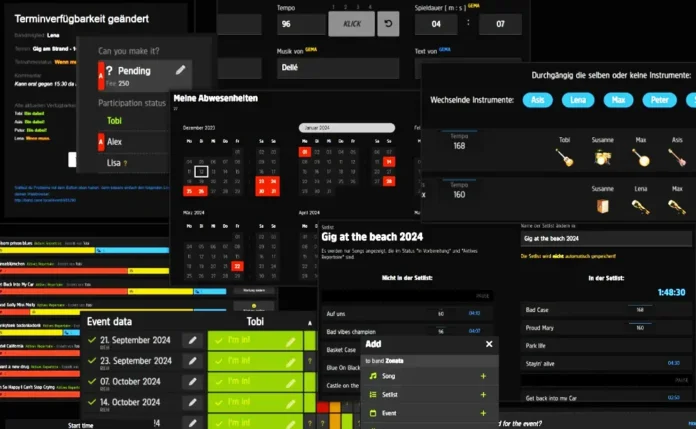Image resolution: width=696 pixels, height=429 pixels.
Task: Click the Tempo 168 value
Action: point(459,146)
